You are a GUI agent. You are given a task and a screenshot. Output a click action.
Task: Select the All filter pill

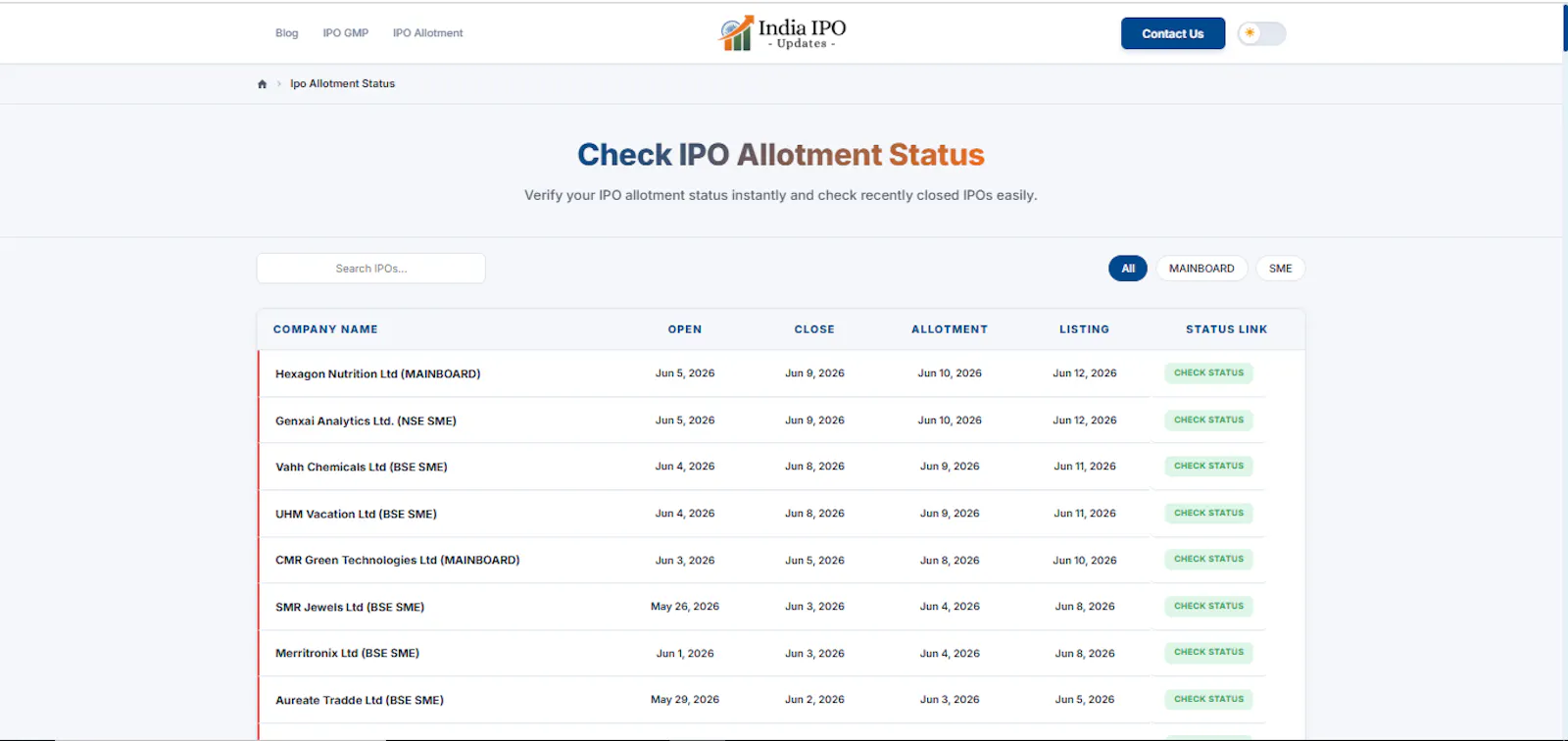[1128, 269]
